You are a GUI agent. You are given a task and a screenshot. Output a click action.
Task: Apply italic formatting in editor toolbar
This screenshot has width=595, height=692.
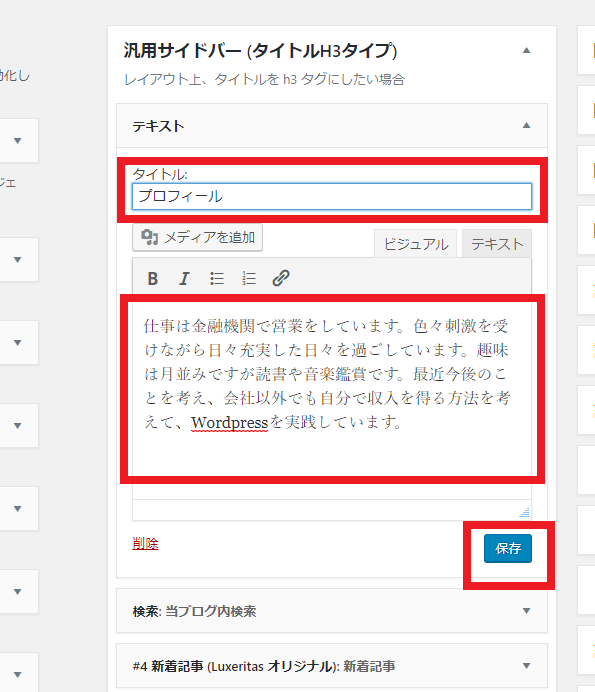click(x=185, y=278)
